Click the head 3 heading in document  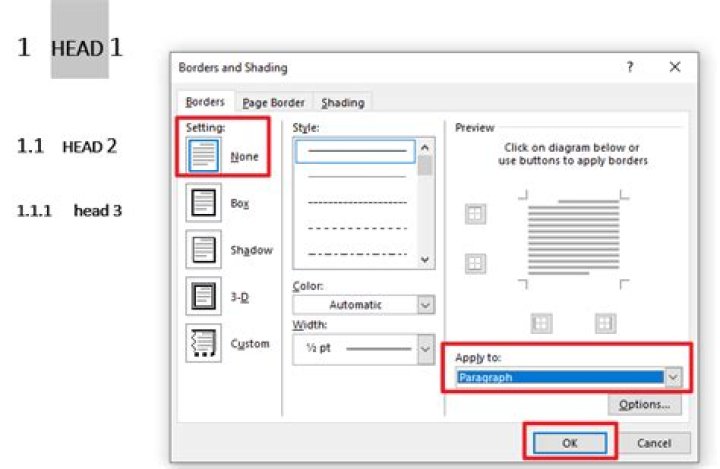[x=97, y=210]
